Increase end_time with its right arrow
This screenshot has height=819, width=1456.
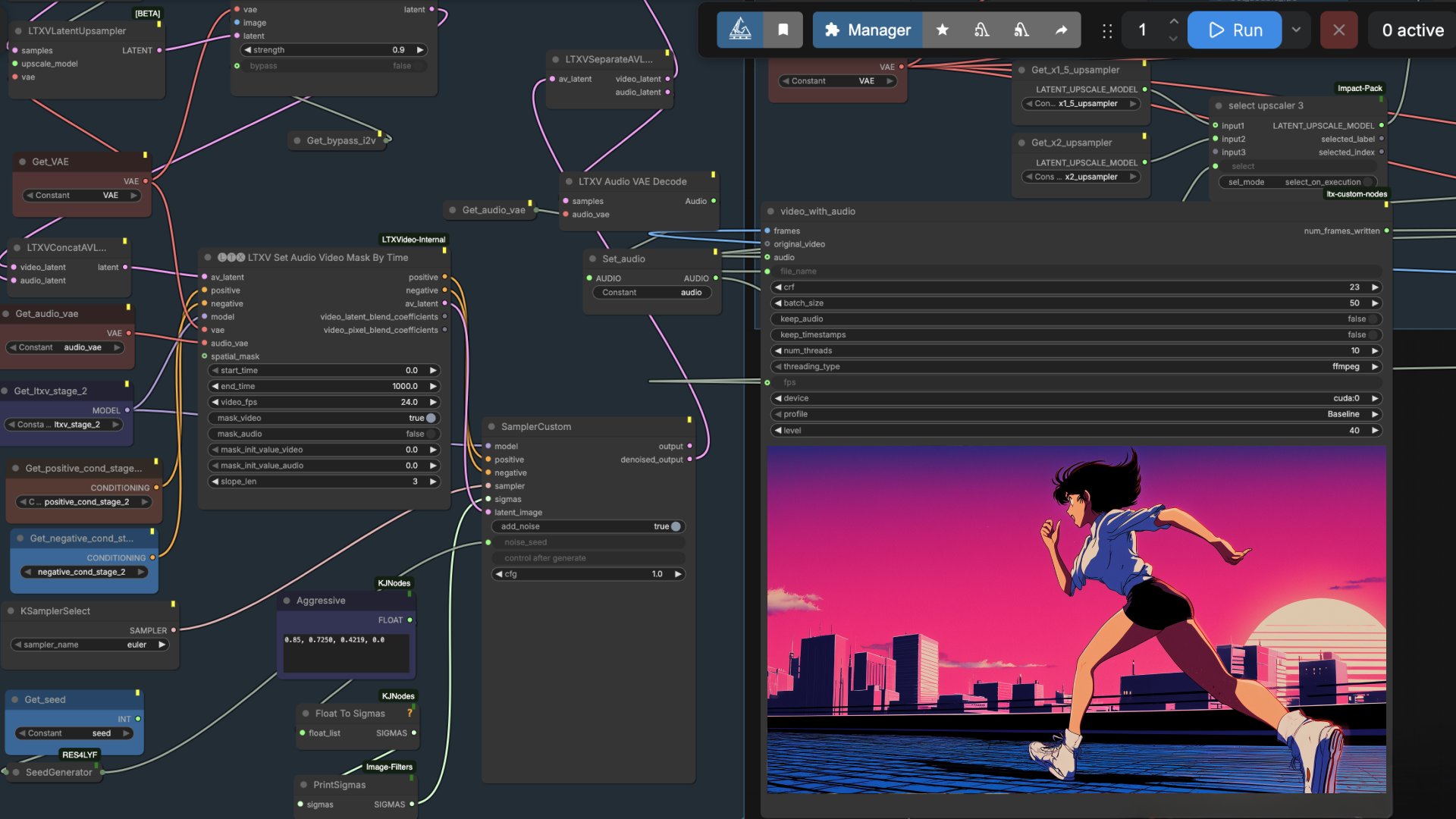[x=433, y=386]
